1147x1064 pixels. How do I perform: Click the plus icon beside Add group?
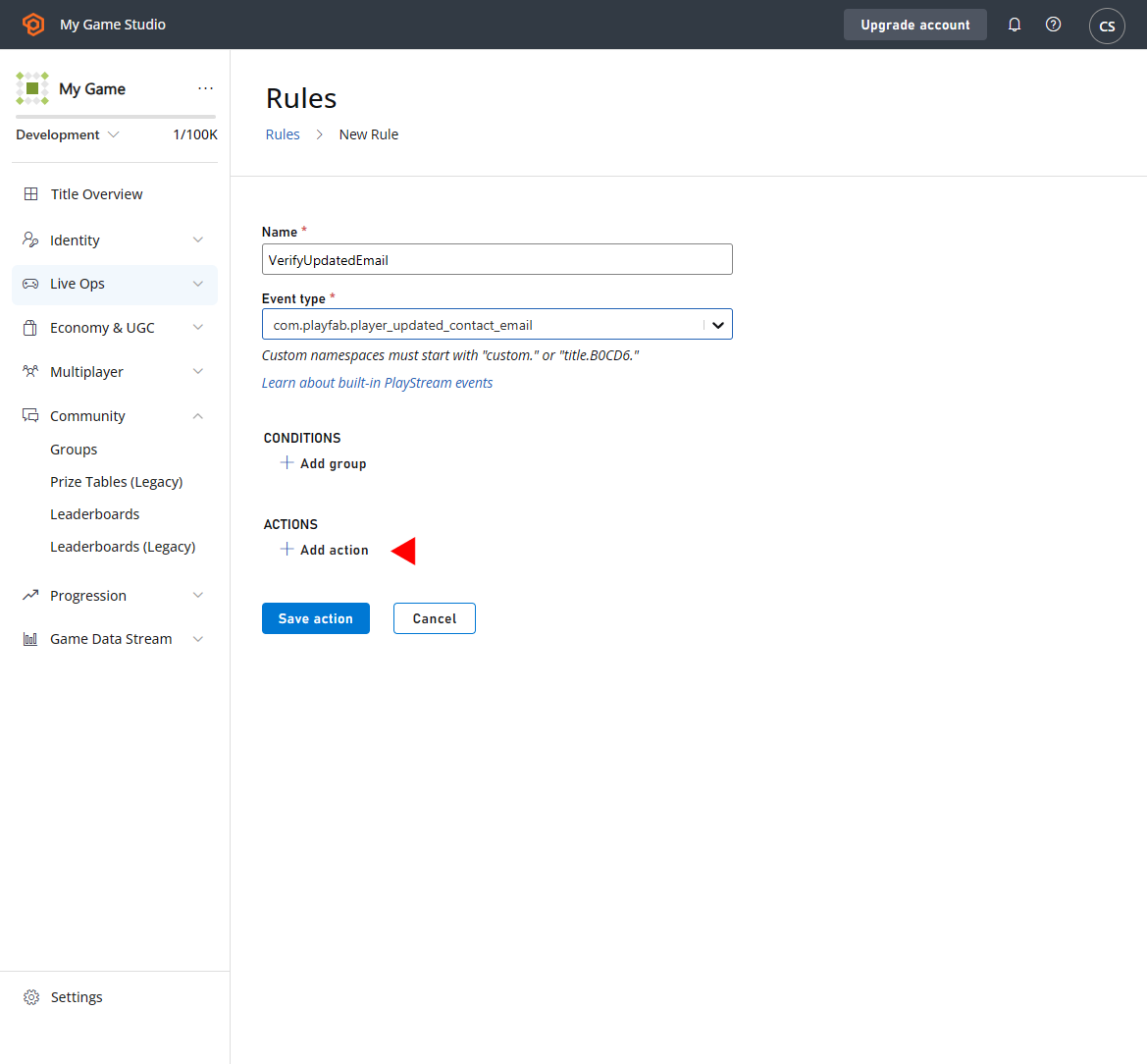pyautogui.click(x=287, y=462)
